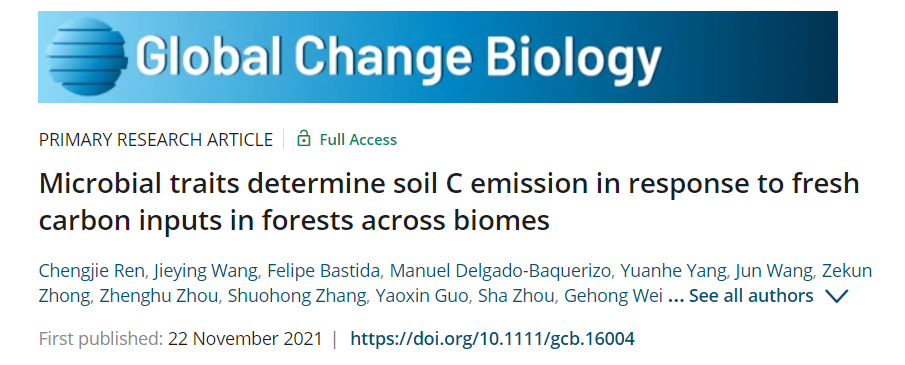Viewport: 905px width, 365px height.
Task: Expand the See all authors chevron
Action: [836, 297]
